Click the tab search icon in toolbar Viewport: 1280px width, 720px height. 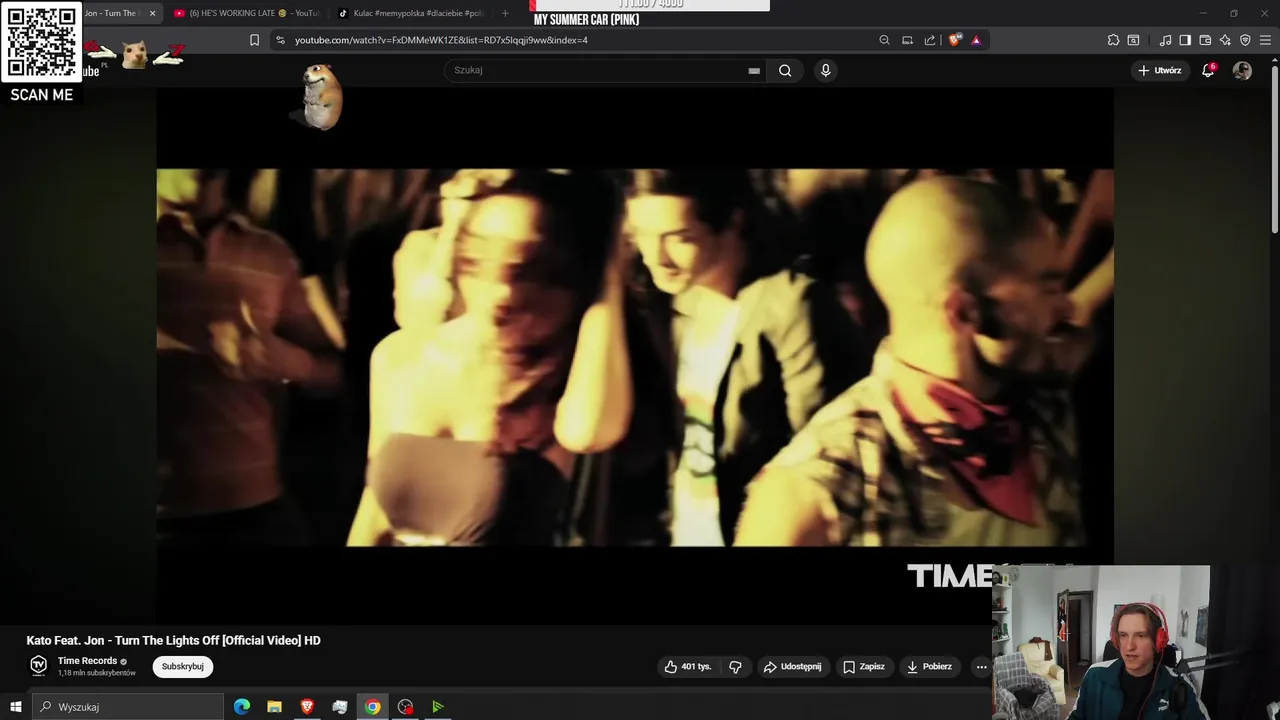1133,40
